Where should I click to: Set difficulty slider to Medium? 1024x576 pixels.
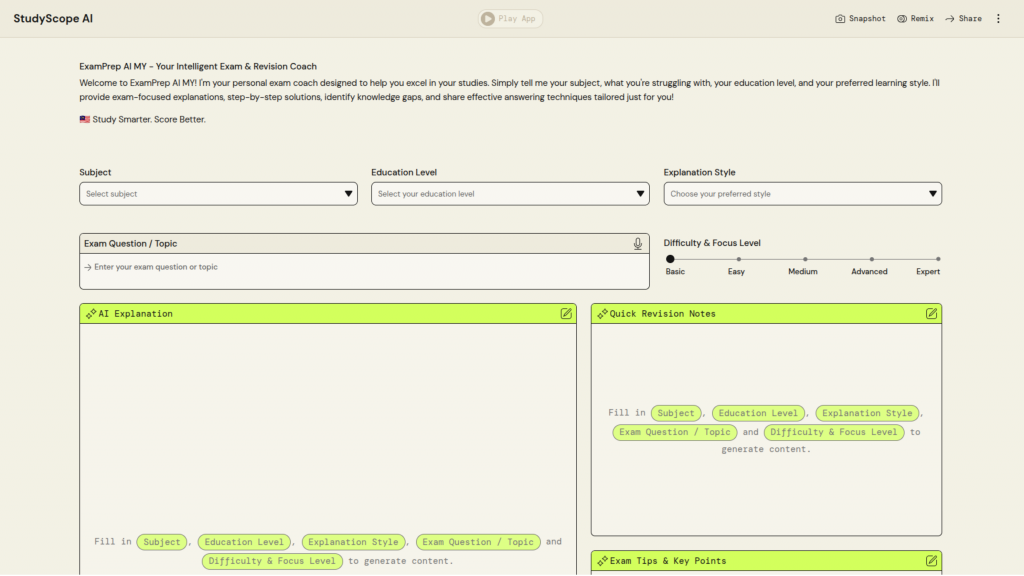tap(804, 259)
